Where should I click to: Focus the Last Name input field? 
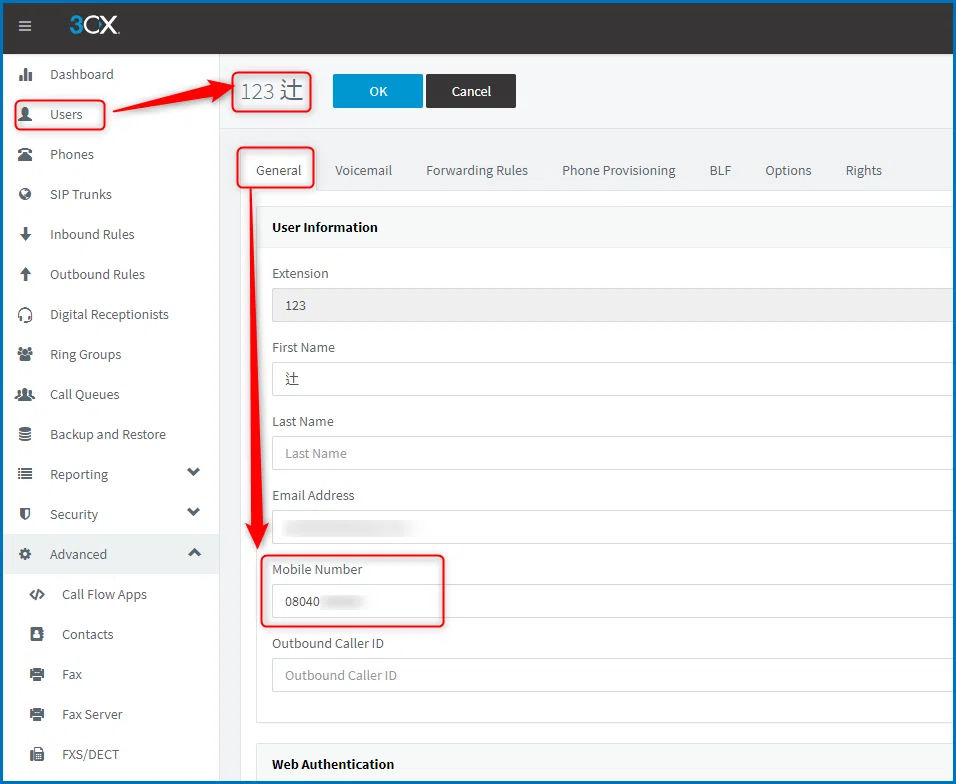point(613,453)
